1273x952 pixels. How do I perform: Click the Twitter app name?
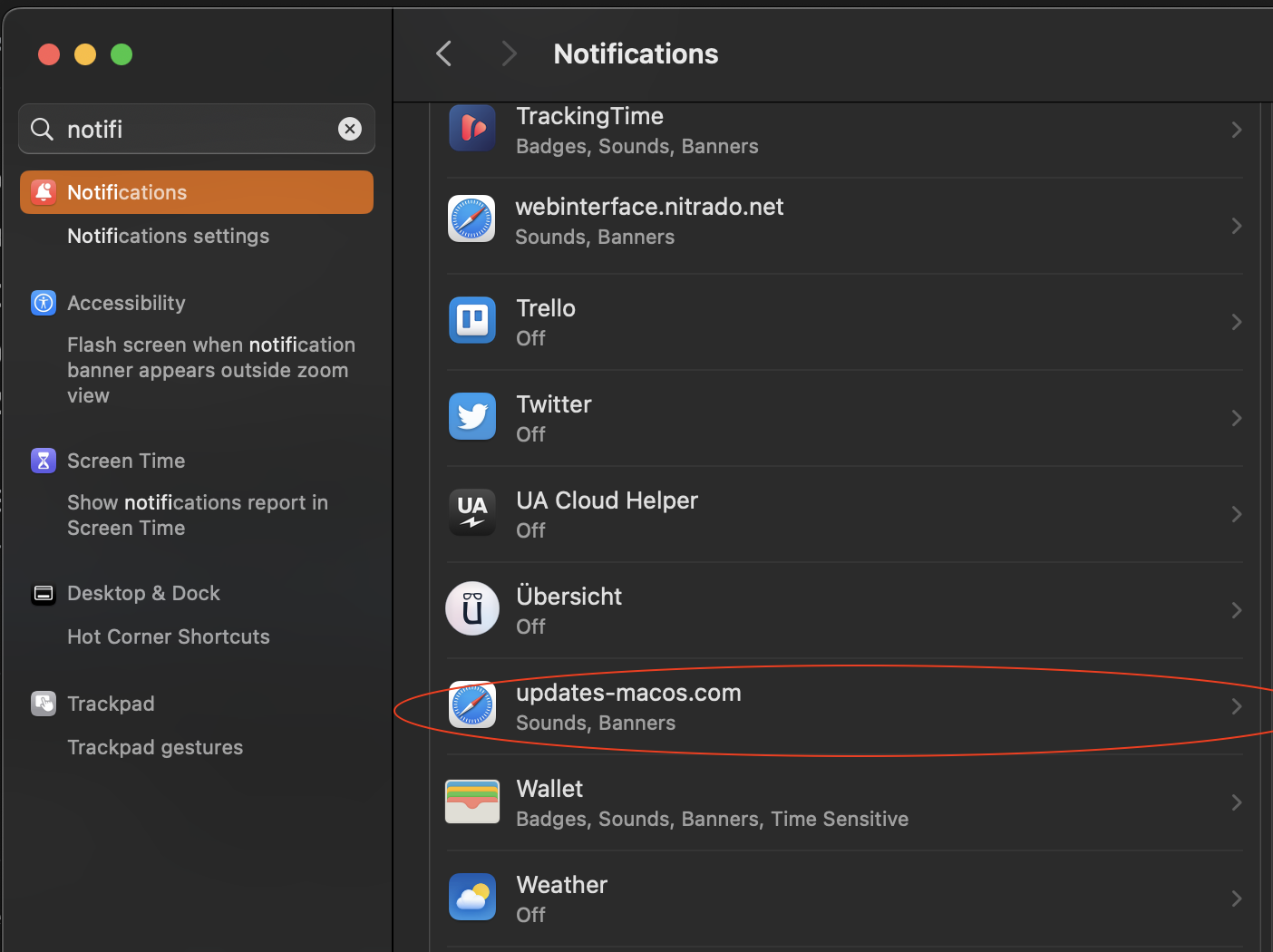click(554, 404)
